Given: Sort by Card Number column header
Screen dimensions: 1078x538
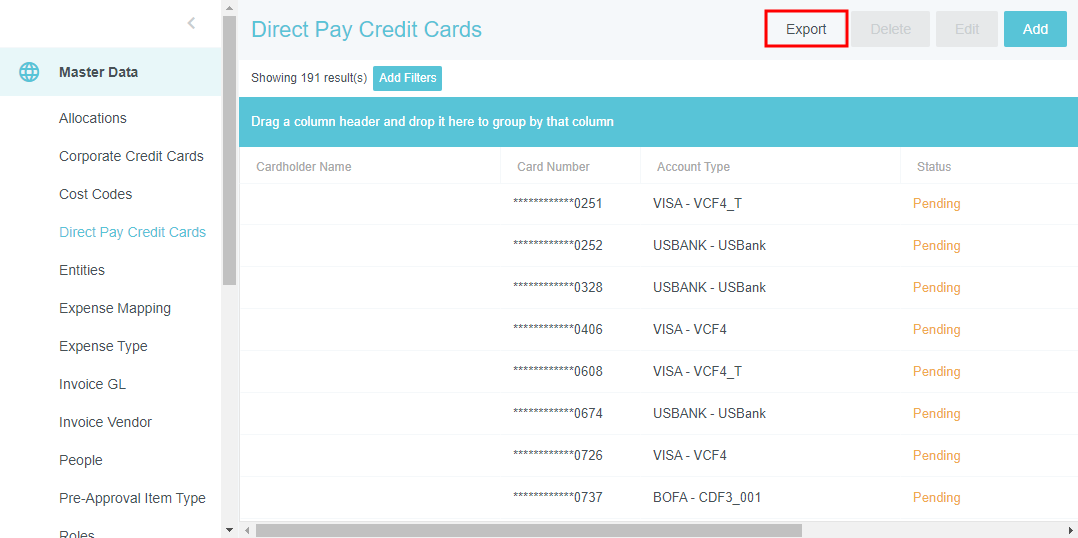Looking at the screenshot, I should pyautogui.click(x=553, y=167).
